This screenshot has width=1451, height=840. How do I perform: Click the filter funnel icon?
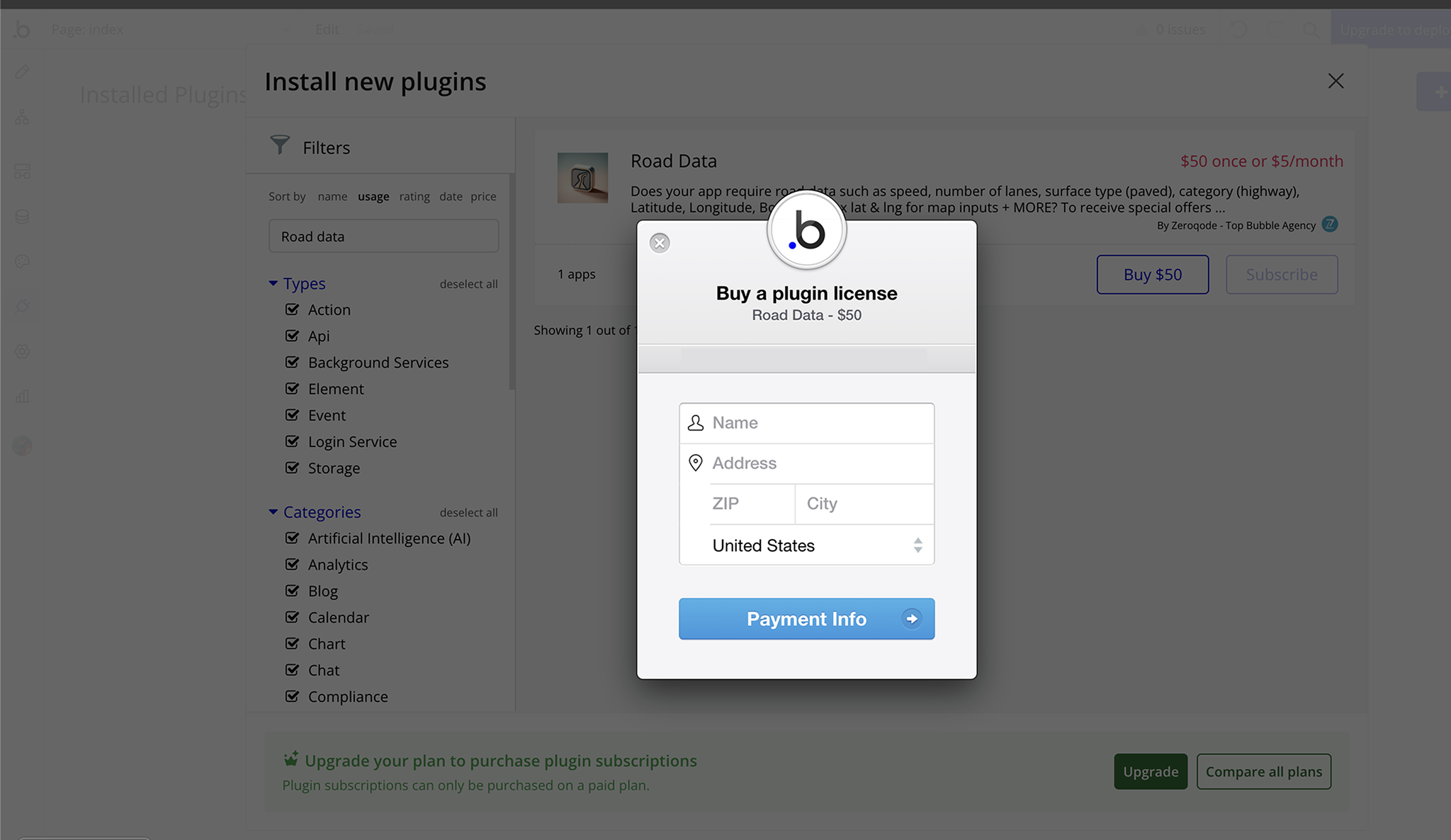pyautogui.click(x=280, y=145)
